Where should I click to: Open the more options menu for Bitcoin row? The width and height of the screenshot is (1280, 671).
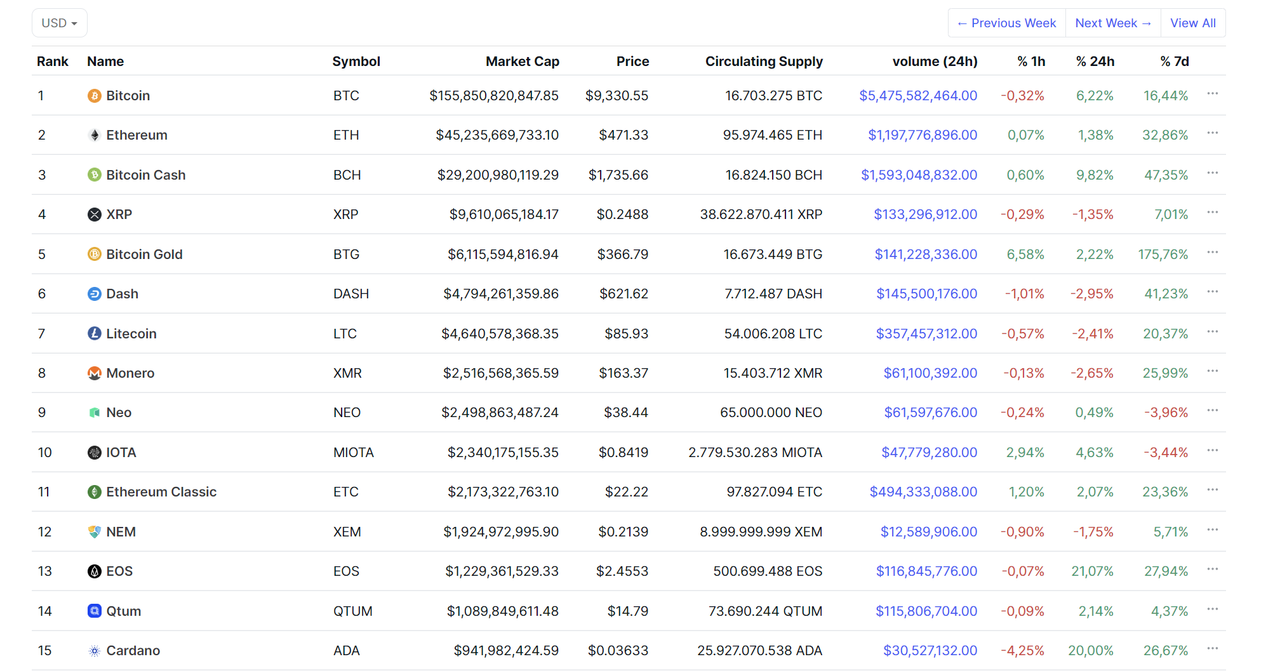1212,94
